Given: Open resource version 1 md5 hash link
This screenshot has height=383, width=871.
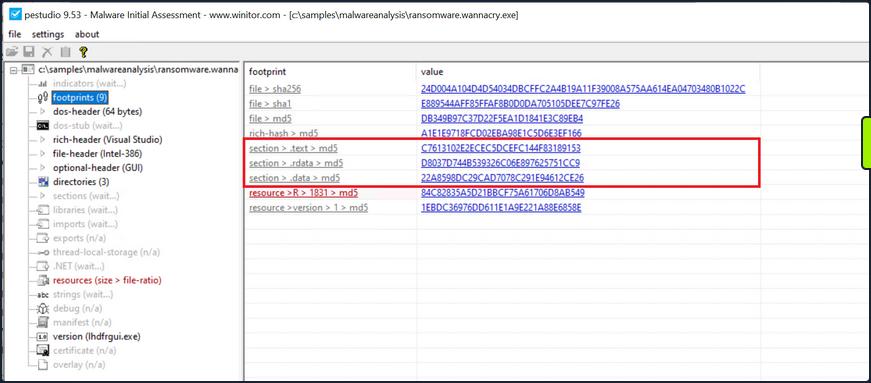Looking at the screenshot, I should (501, 208).
